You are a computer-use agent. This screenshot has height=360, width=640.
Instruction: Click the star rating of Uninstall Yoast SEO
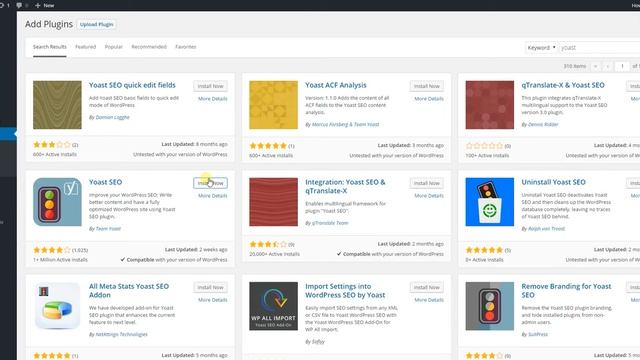484,250
